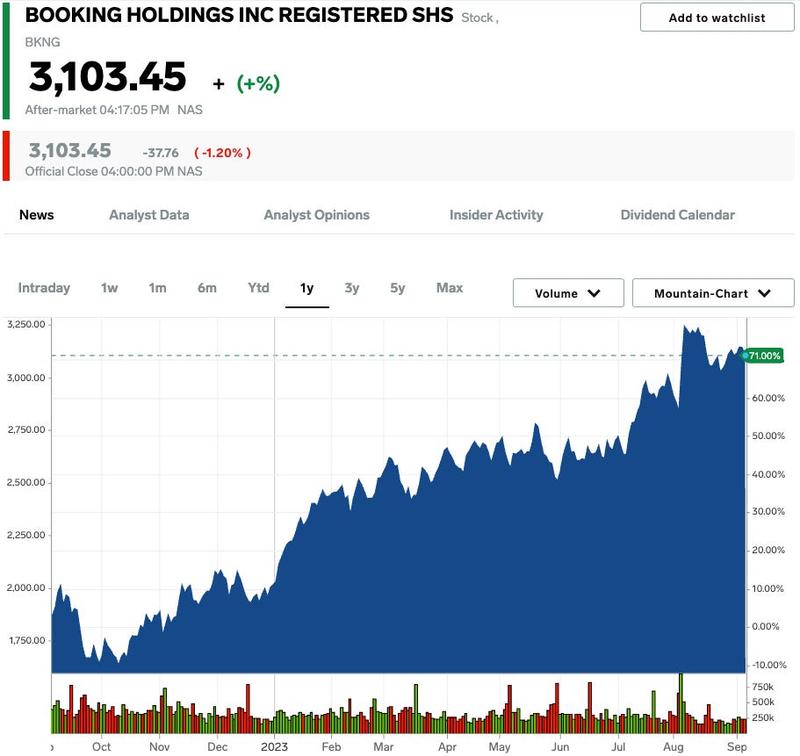Click the 2023 label on the date axis
Viewport: 800px width, 756px height.
pyautogui.click(x=274, y=746)
